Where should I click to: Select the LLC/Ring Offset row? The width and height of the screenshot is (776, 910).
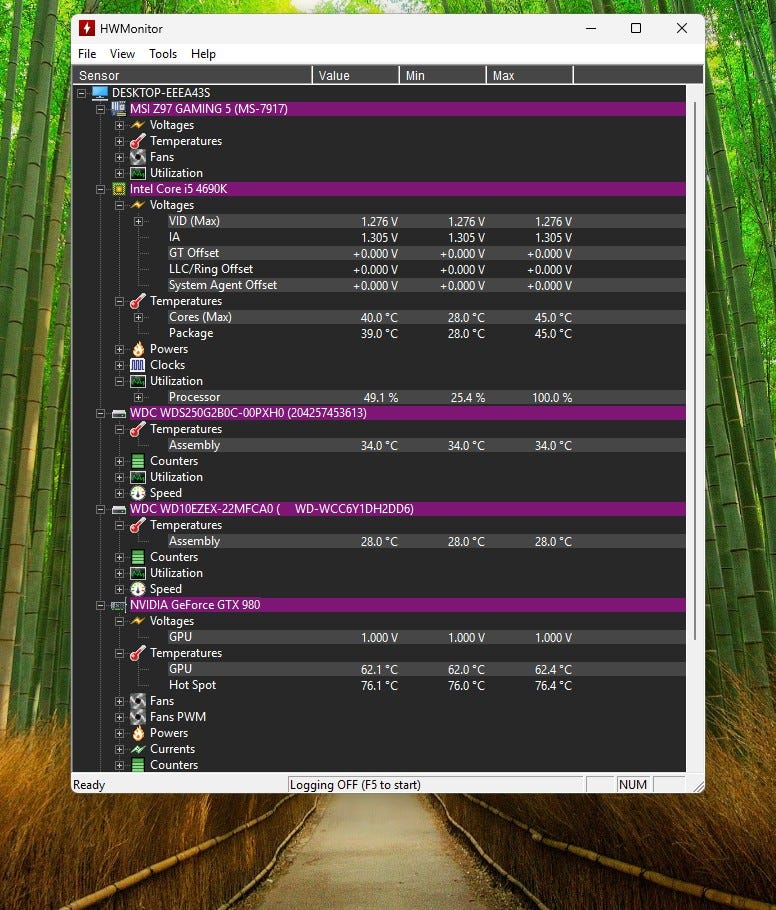point(427,269)
